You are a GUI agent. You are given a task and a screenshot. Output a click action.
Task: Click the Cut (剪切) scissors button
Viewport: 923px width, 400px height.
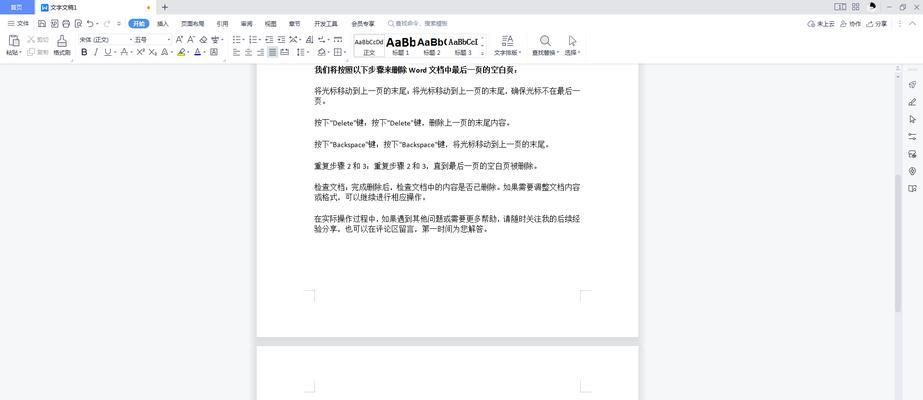coord(38,39)
